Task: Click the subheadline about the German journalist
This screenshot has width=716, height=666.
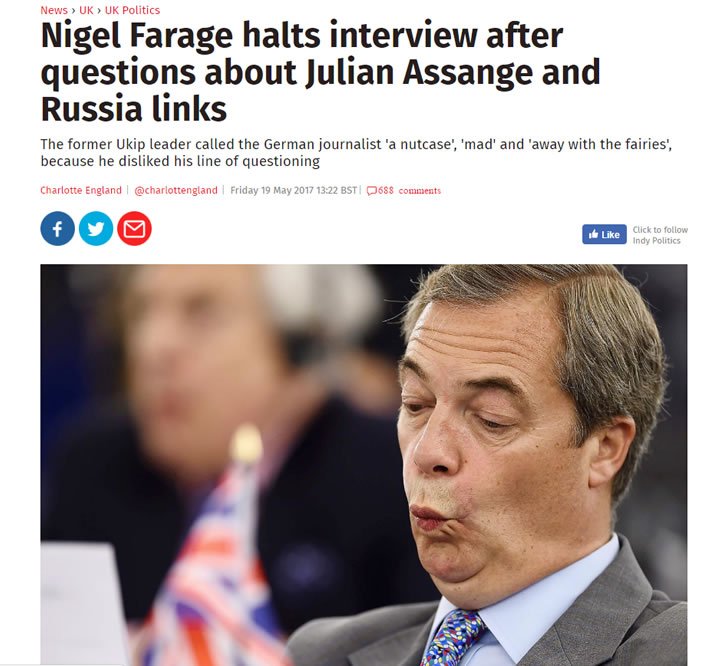Action: point(356,152)
